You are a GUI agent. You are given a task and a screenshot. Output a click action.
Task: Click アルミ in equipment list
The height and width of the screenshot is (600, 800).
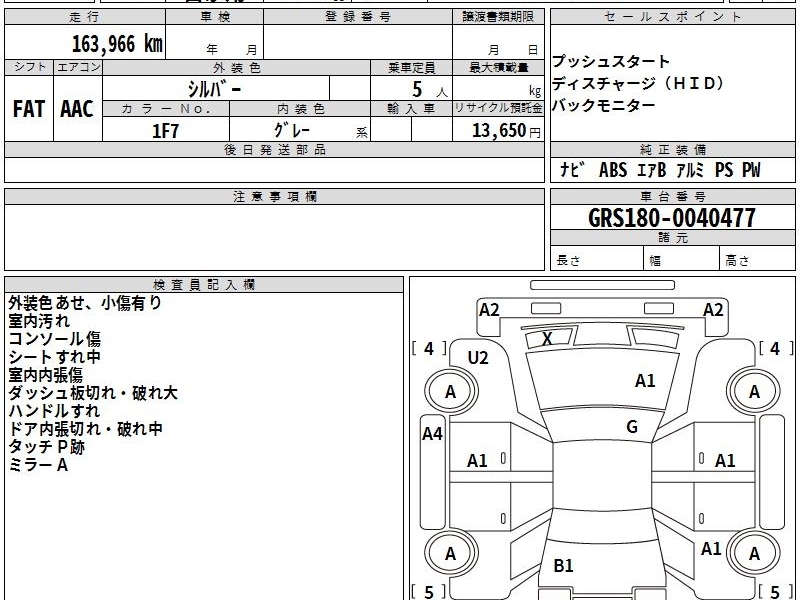click(x=690, y=170)
